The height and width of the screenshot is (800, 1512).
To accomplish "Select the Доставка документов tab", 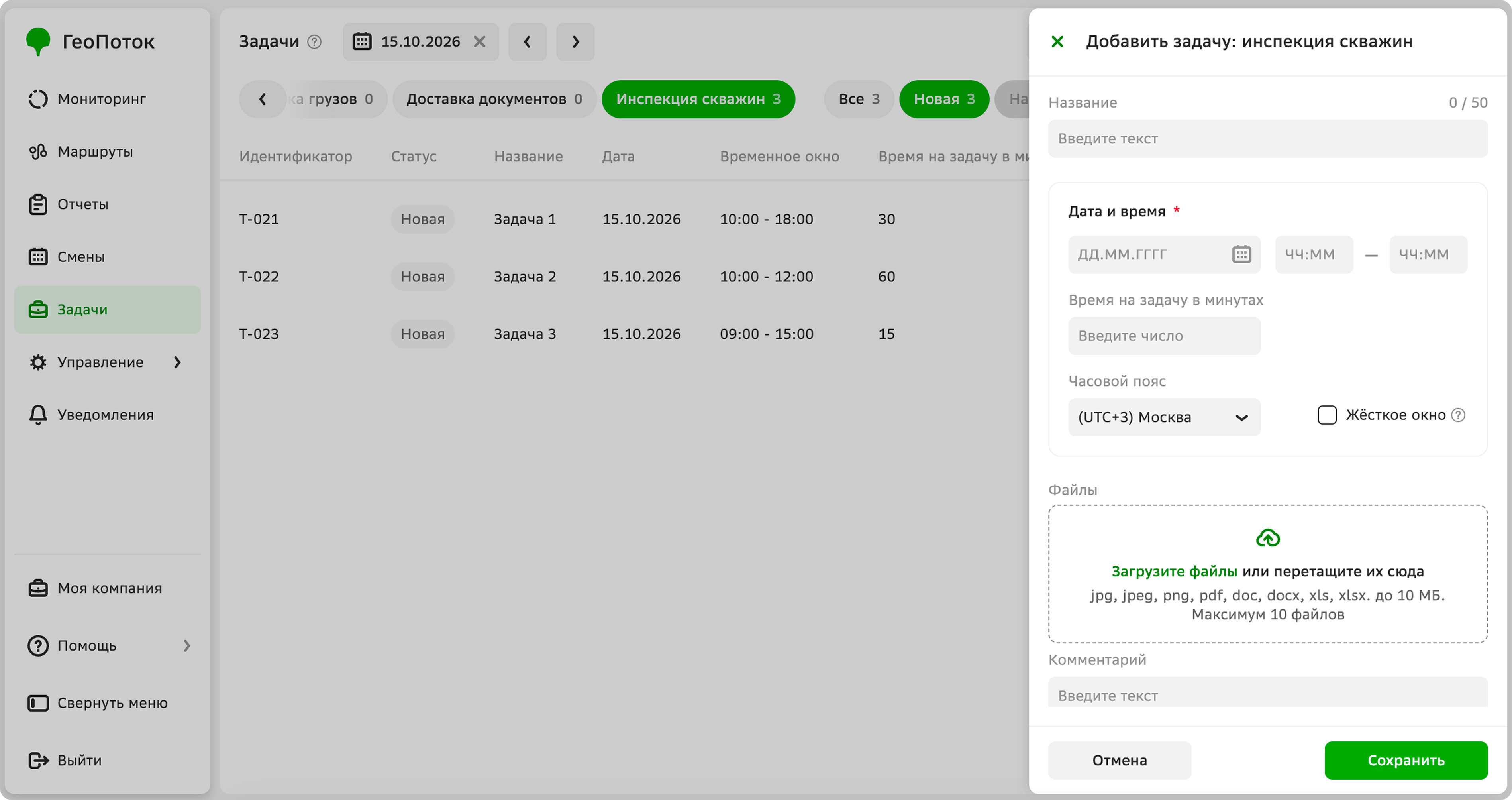I will pos(494,99).
